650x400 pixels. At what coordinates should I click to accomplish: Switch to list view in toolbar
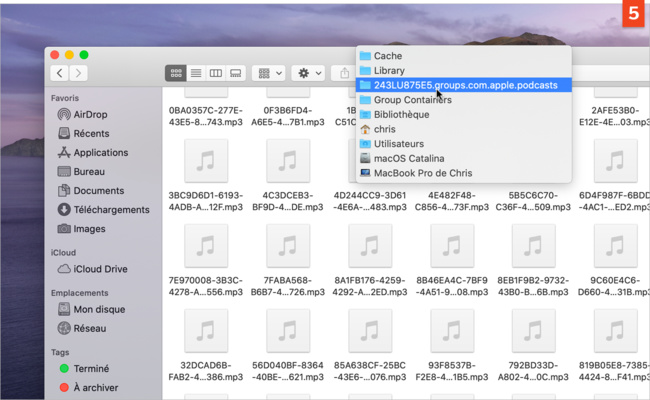[x=196, y=73]
